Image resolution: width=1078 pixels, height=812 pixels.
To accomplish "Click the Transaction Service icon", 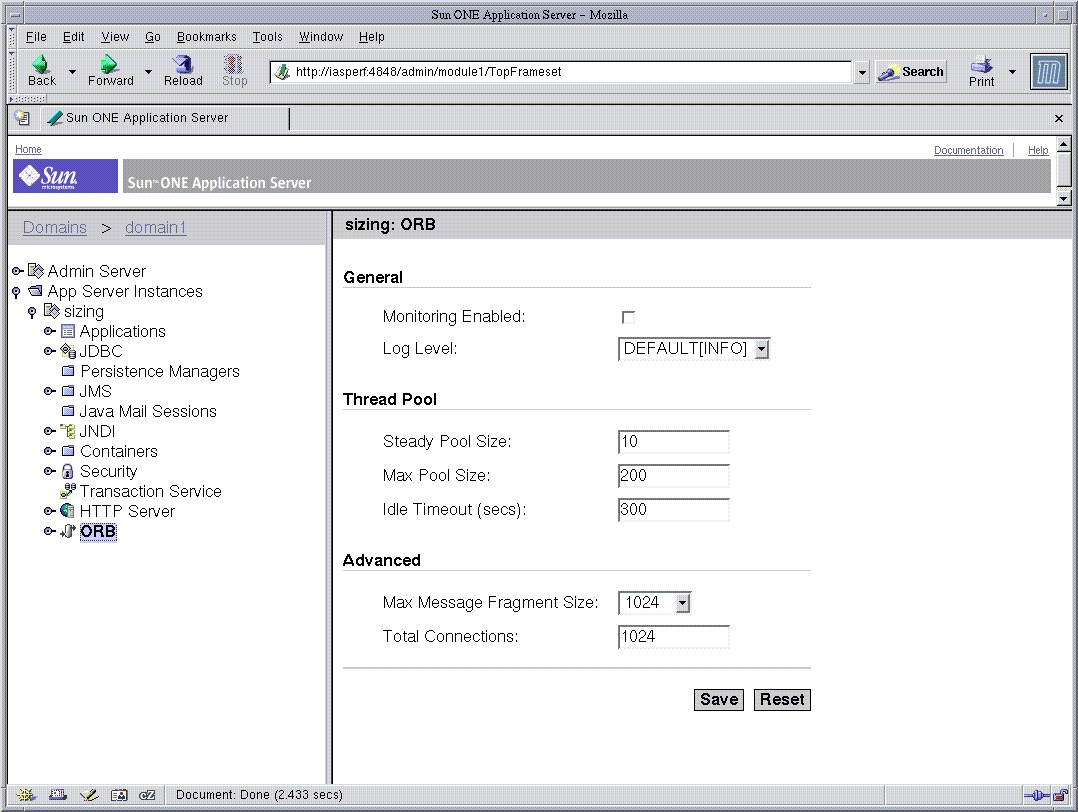I will (68, 491).
